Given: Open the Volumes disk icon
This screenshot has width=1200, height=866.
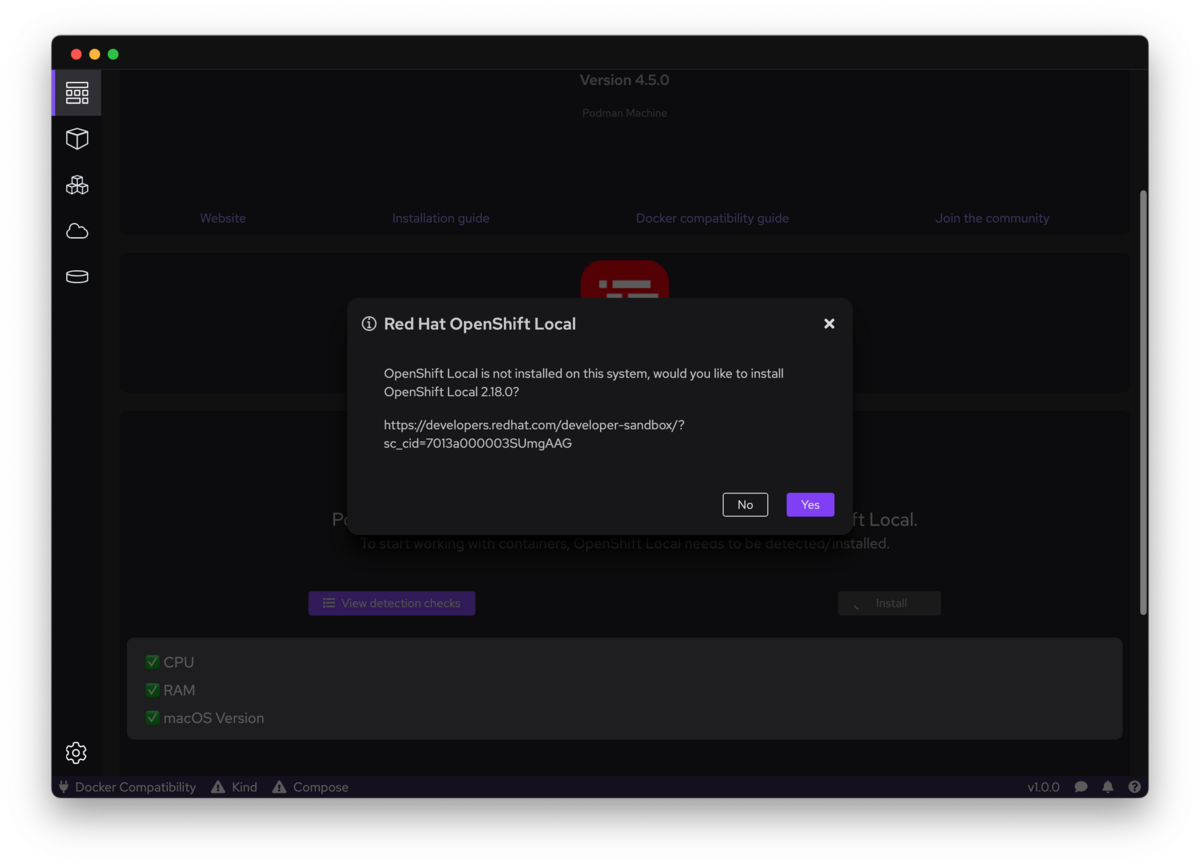Looking at the screenshot, I should pyautogui.click(x=77, y=277).
